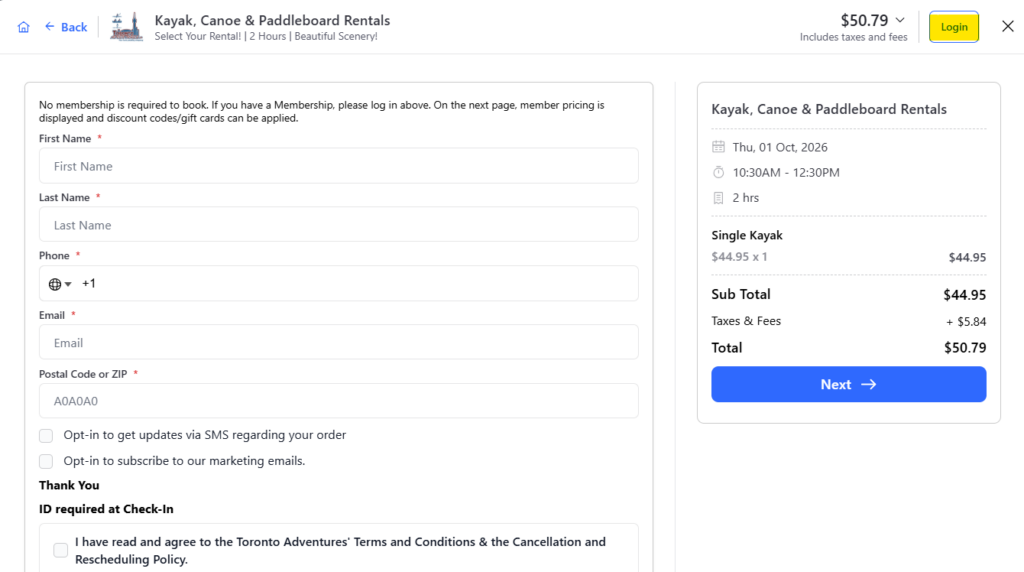Screen dimensions: 1024x572
Task: Click the Toronto Adventures logo thumbnail
Action: (x=126, y=27)
